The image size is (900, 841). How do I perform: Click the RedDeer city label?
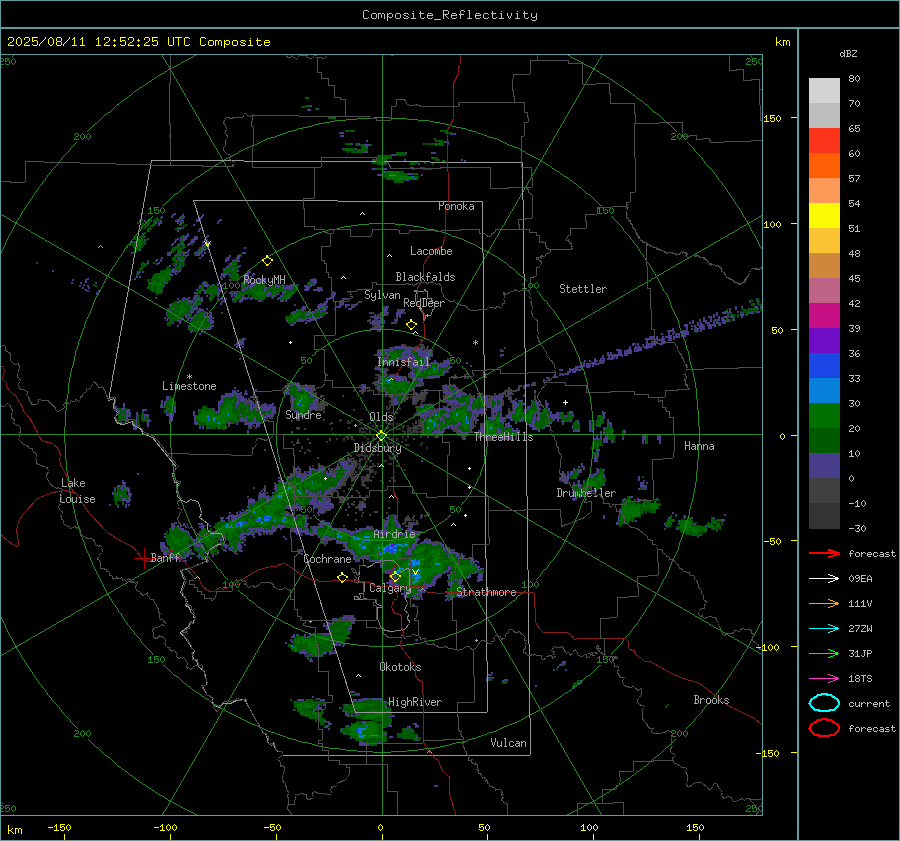click(x=424, y=303)
